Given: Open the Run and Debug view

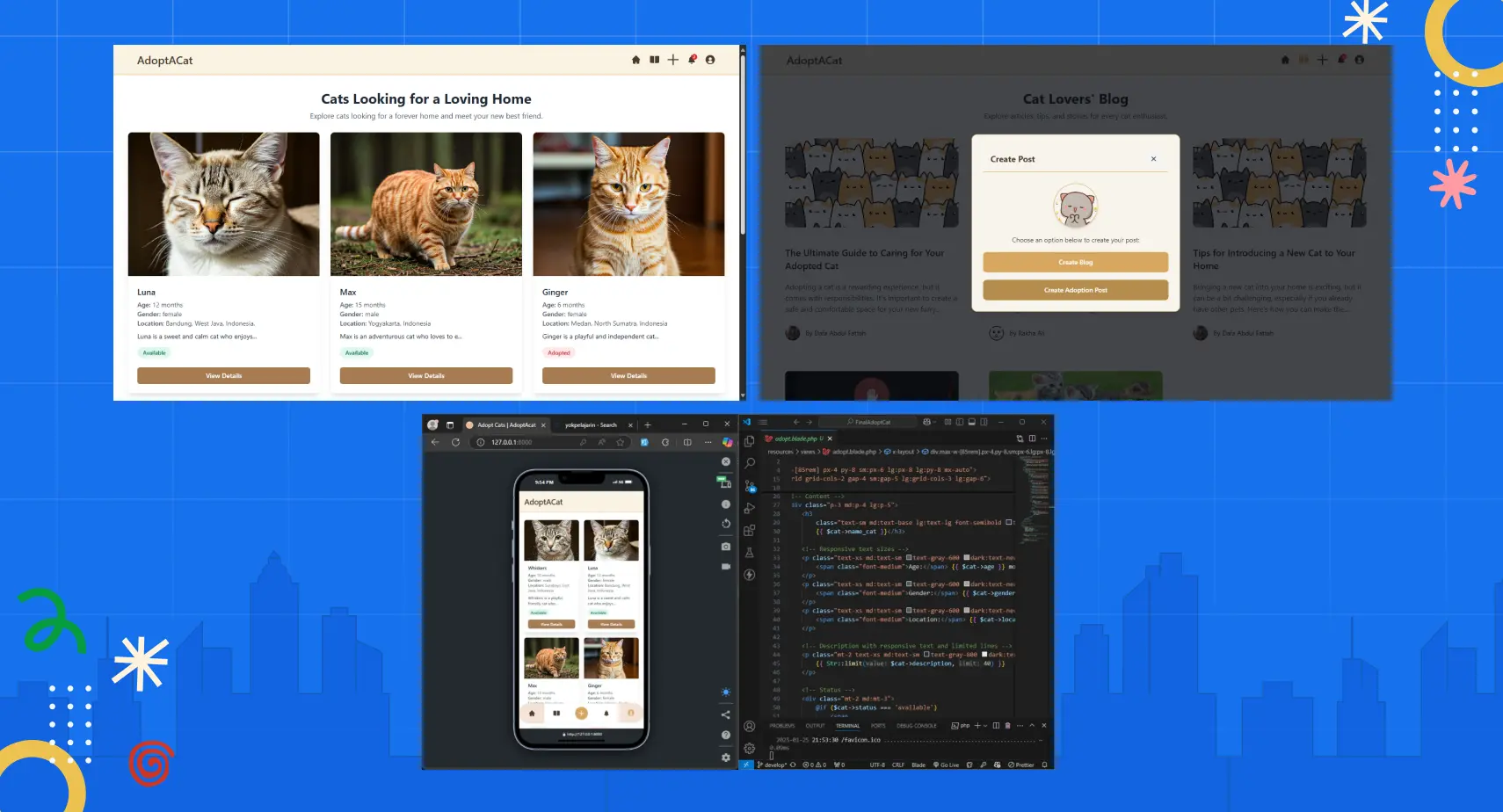Looking at the screenshot, I should tap(750, 508).
